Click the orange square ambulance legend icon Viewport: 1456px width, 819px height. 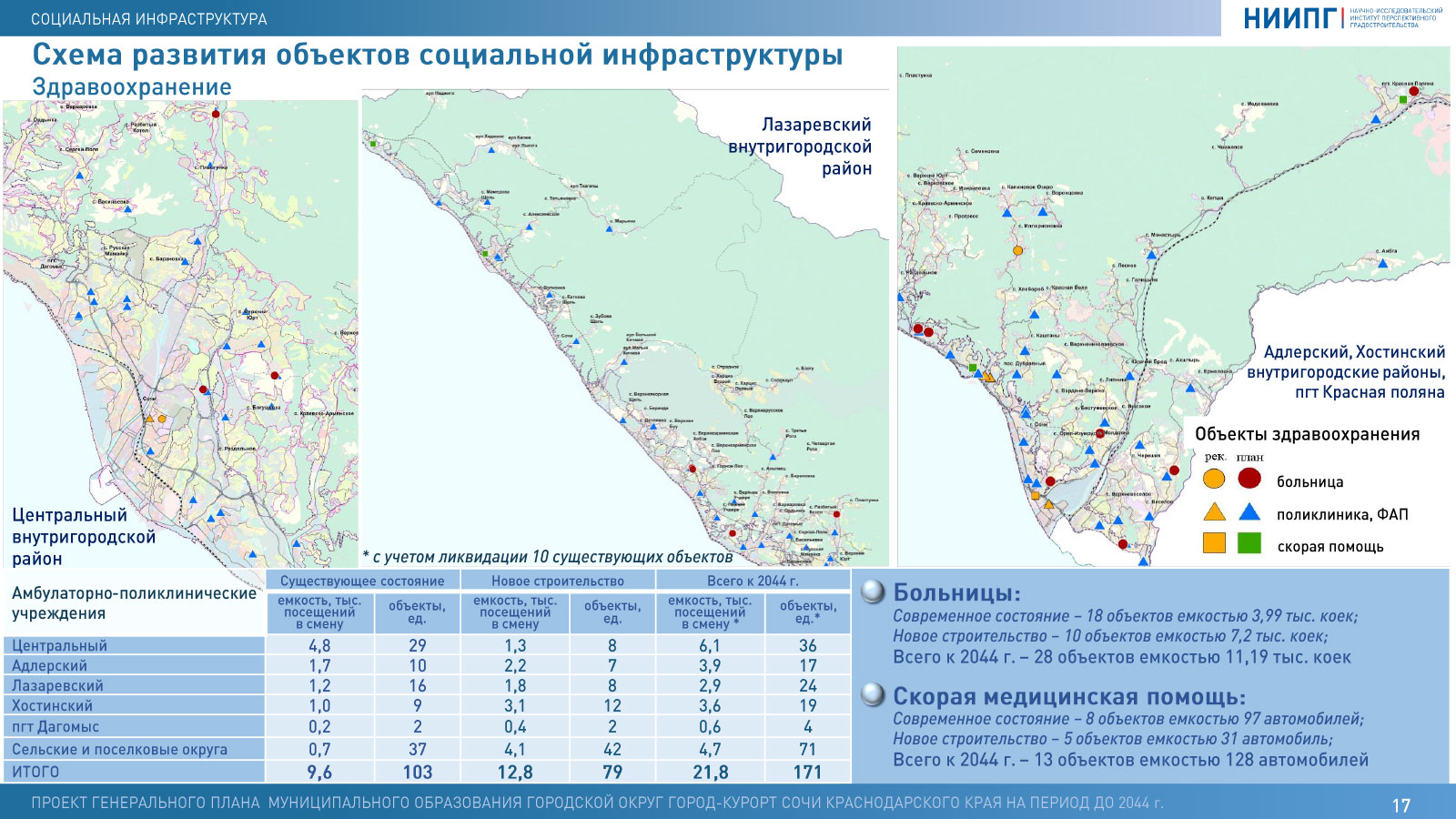pyautogui.click(x=1214, y=543)
